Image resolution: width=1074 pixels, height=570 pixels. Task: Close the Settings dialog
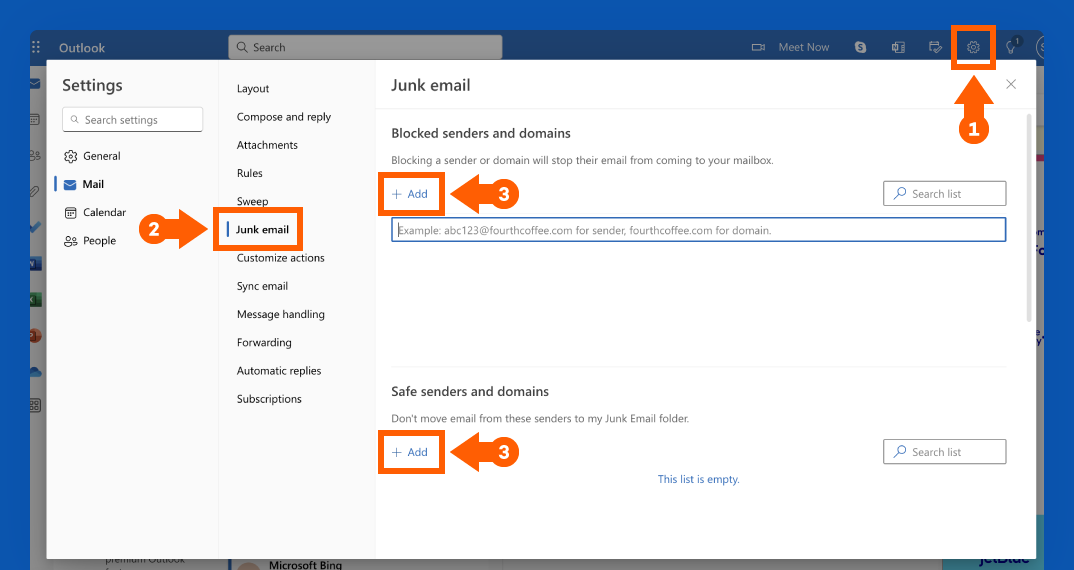coord(1011,84)
